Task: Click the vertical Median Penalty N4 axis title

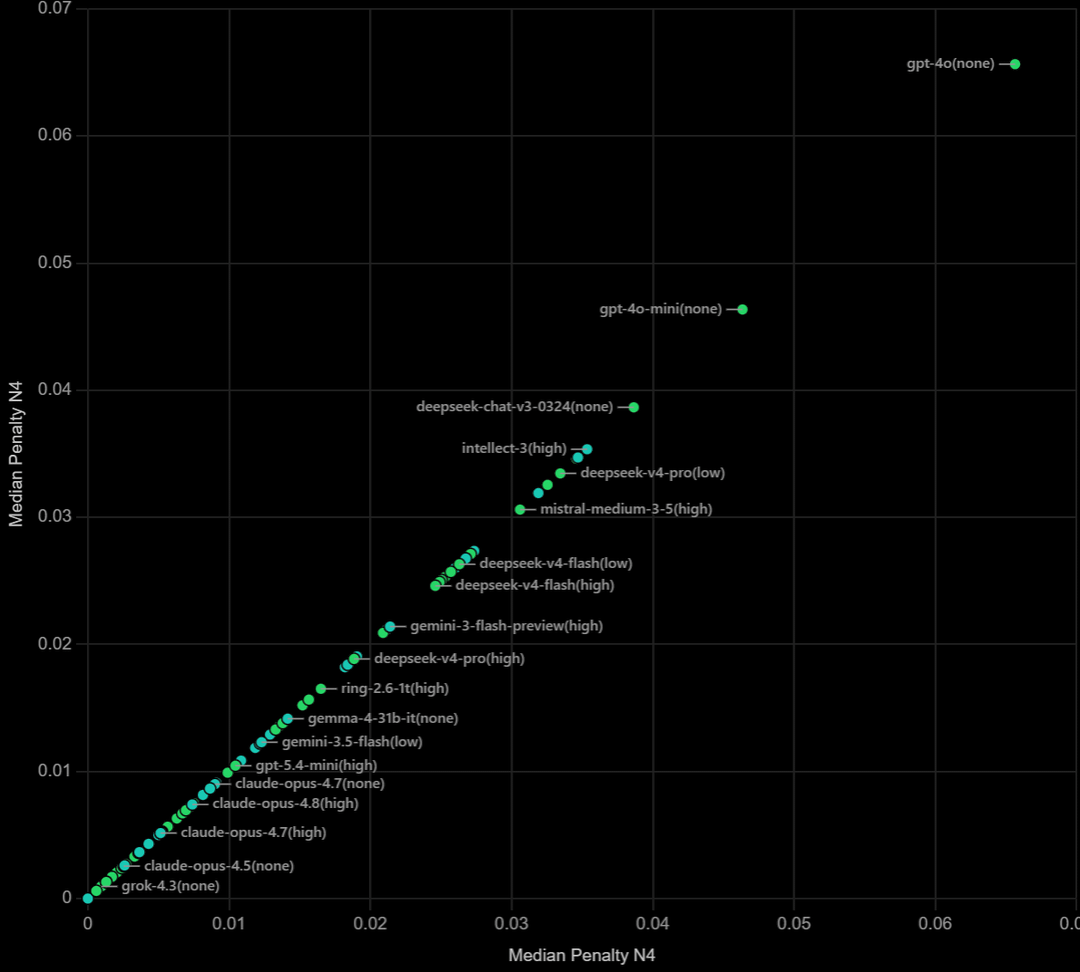Action: [x=15, y=454]
